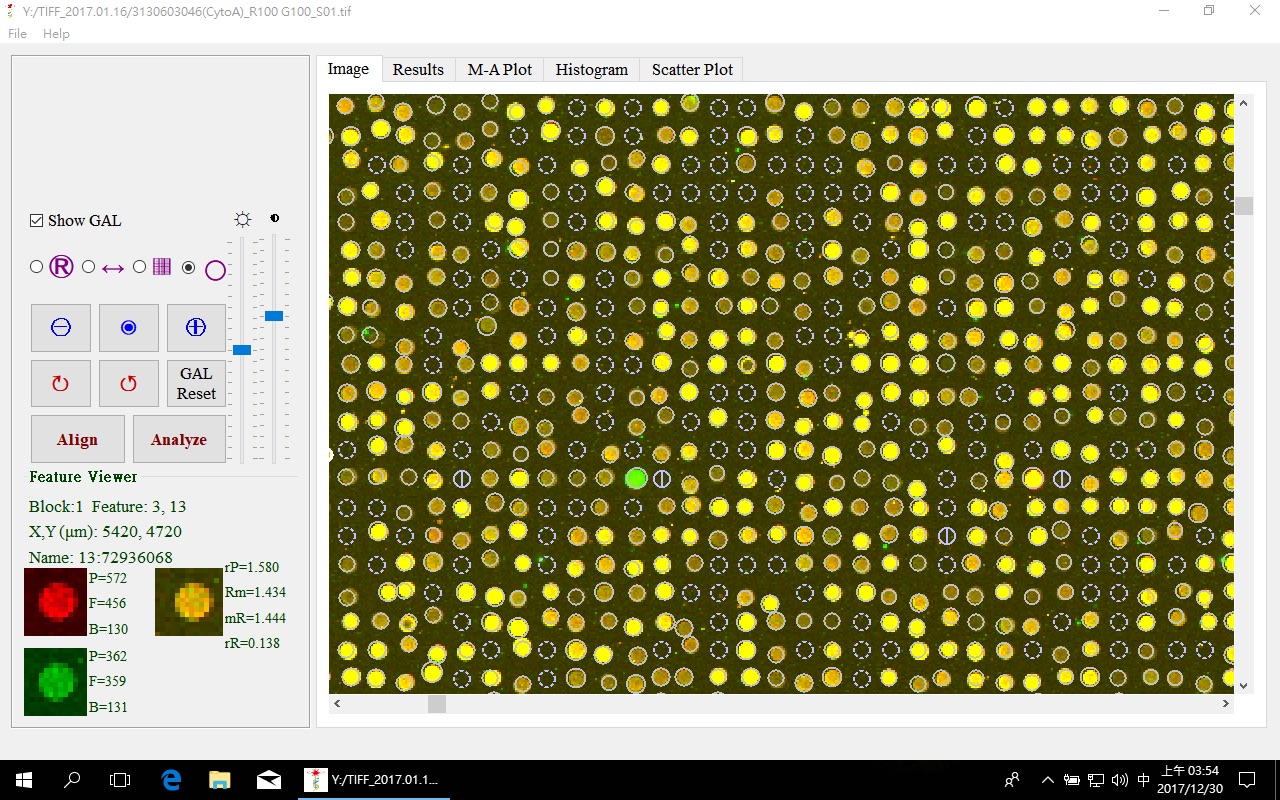Click the brightness slider handle

(x=242, y=349)
